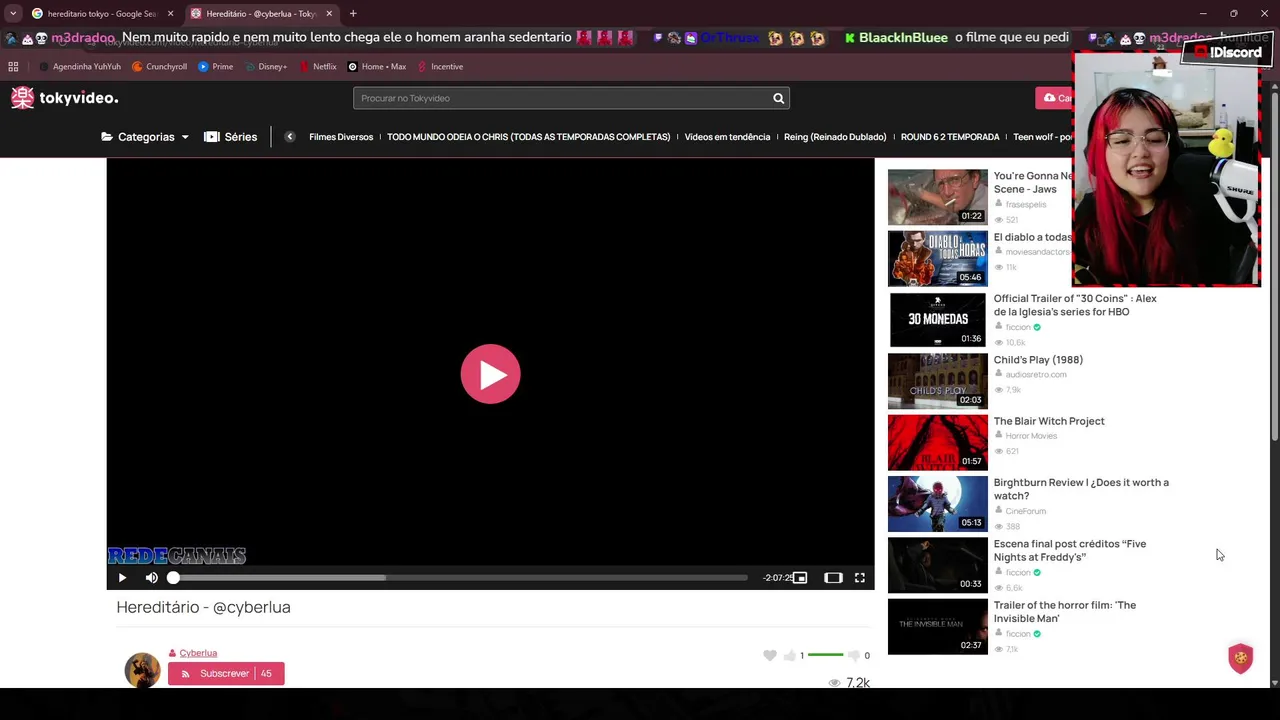Click the Procurar no Tokyvideo search field
The image size is (1280, 720).
pos(560,98)
